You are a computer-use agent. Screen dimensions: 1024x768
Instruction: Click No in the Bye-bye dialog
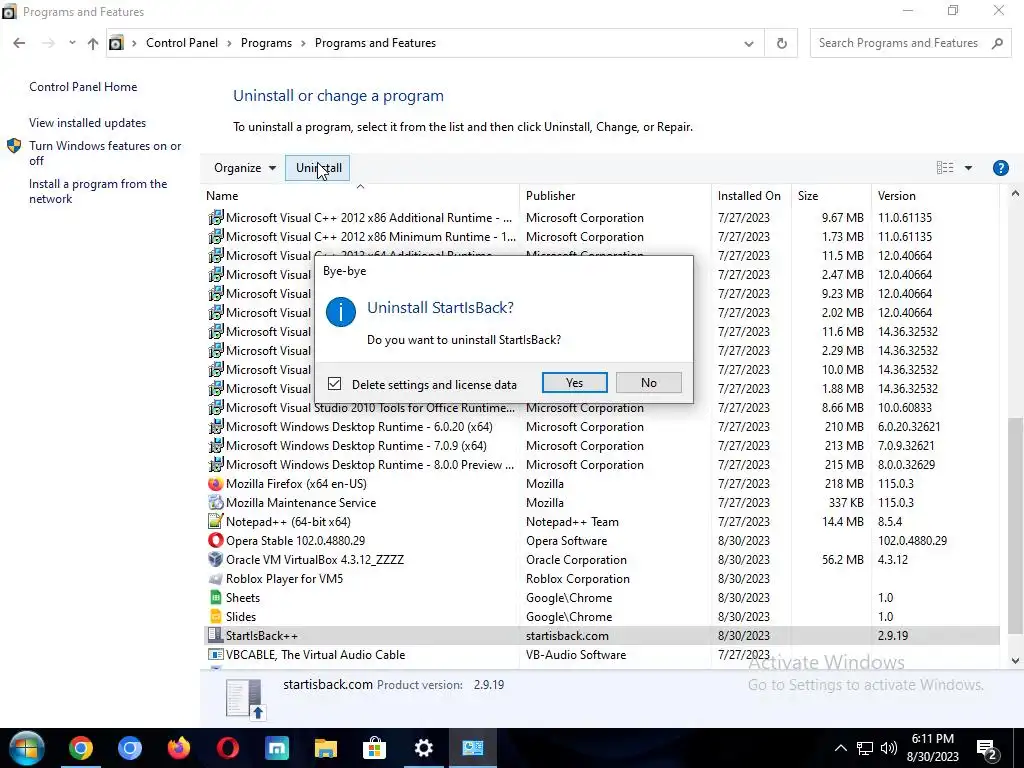[x=648, y=383]
